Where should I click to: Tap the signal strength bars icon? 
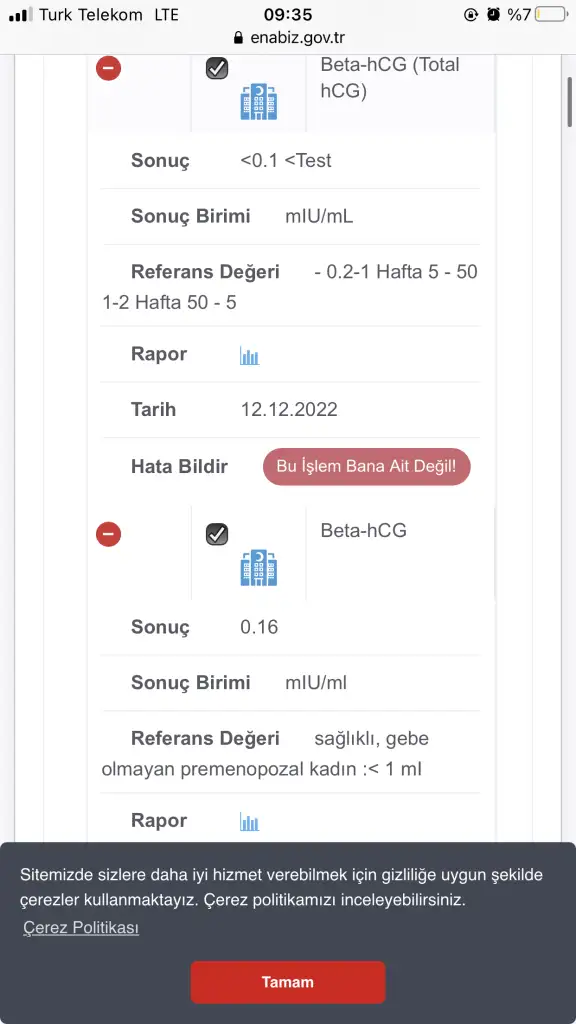[20, 14]
